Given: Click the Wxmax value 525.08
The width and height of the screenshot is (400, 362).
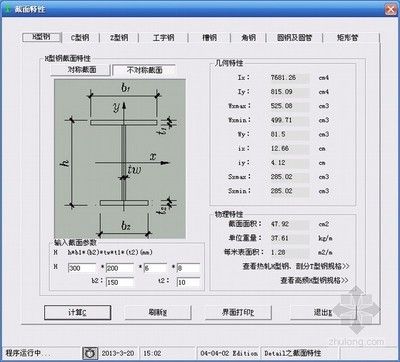Looking at the screenshot, I should point(289,106).
